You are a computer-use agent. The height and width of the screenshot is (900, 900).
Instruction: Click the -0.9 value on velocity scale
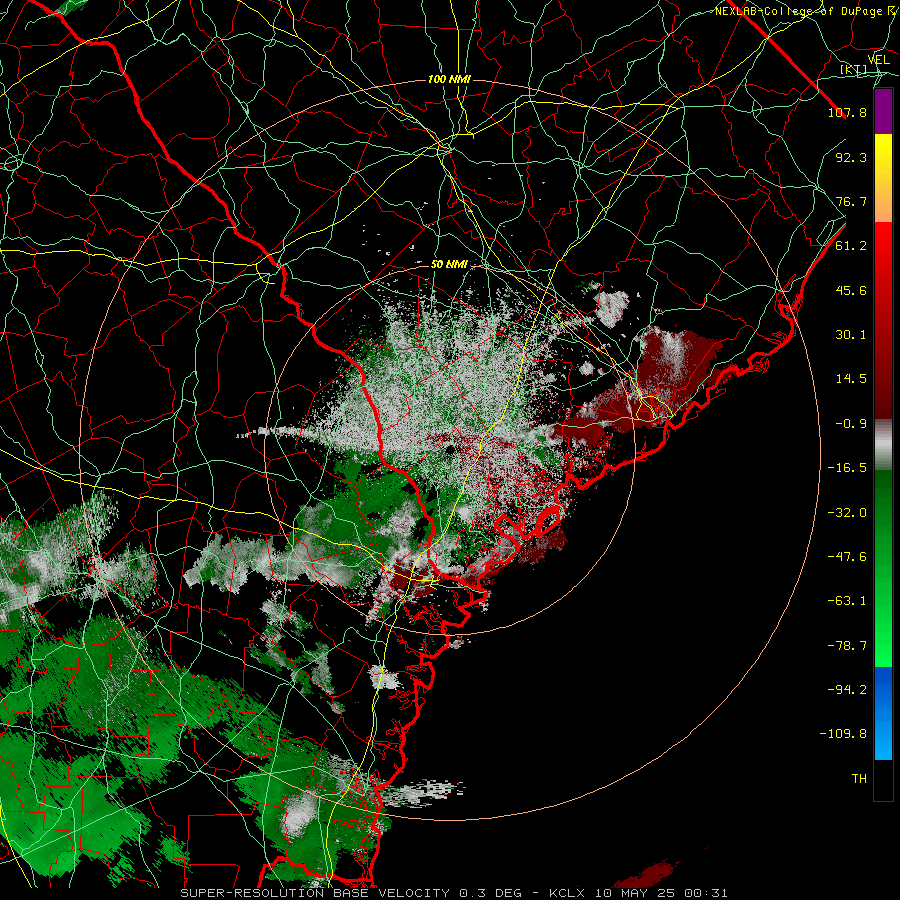click(851, 424)
